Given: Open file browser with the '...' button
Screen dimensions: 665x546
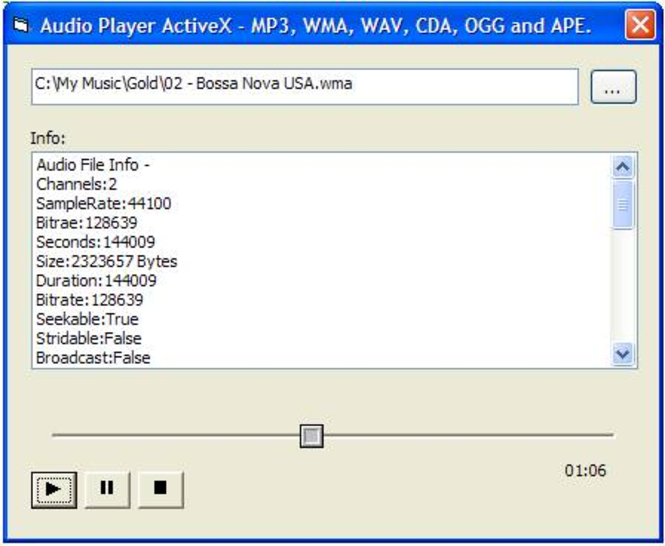Looking at the screenshot, I should 613,87.
